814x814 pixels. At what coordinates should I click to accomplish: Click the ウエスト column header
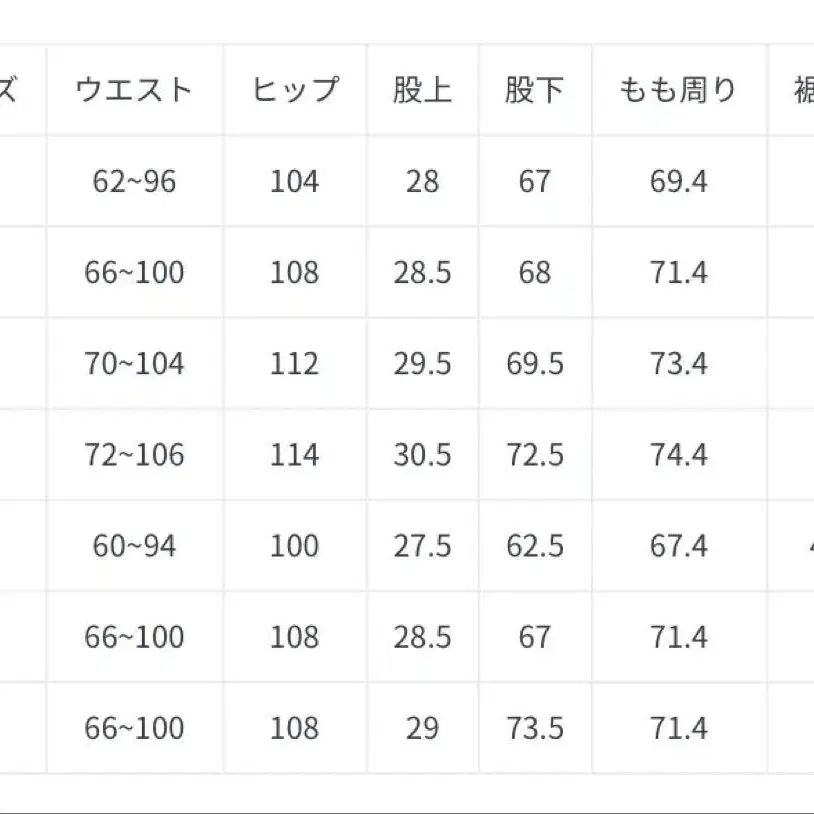click(134, 90)
